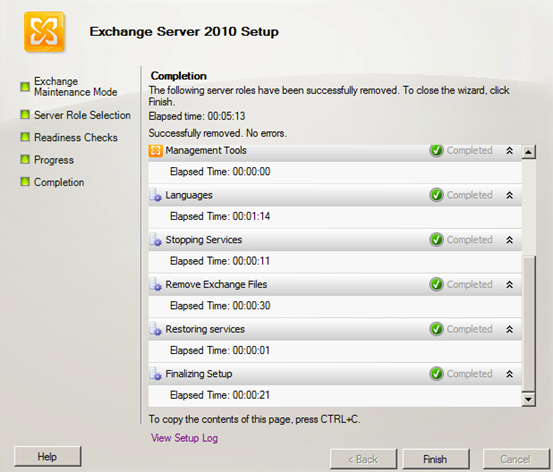This screenshot has height=472, width=553.
Task: Collapse the Restoring services section
Action: [509, 329]
